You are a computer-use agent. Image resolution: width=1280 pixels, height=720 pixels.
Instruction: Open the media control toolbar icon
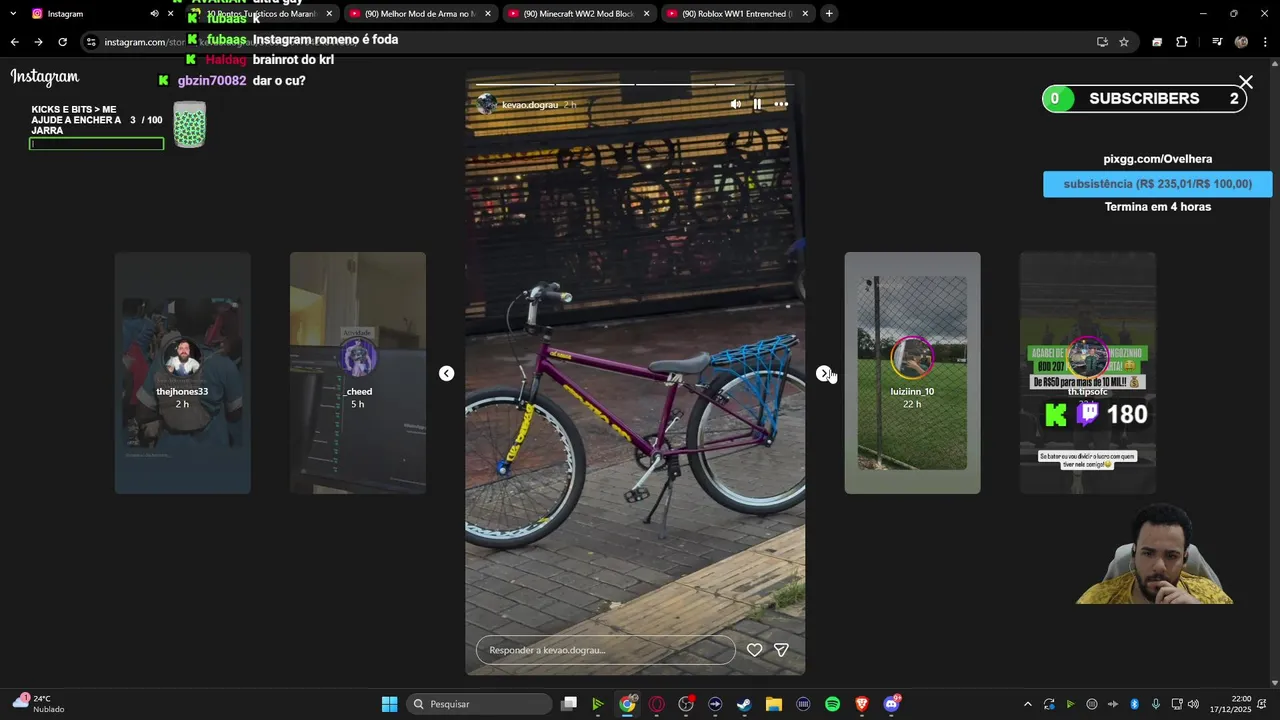[x=1217, y=42]
